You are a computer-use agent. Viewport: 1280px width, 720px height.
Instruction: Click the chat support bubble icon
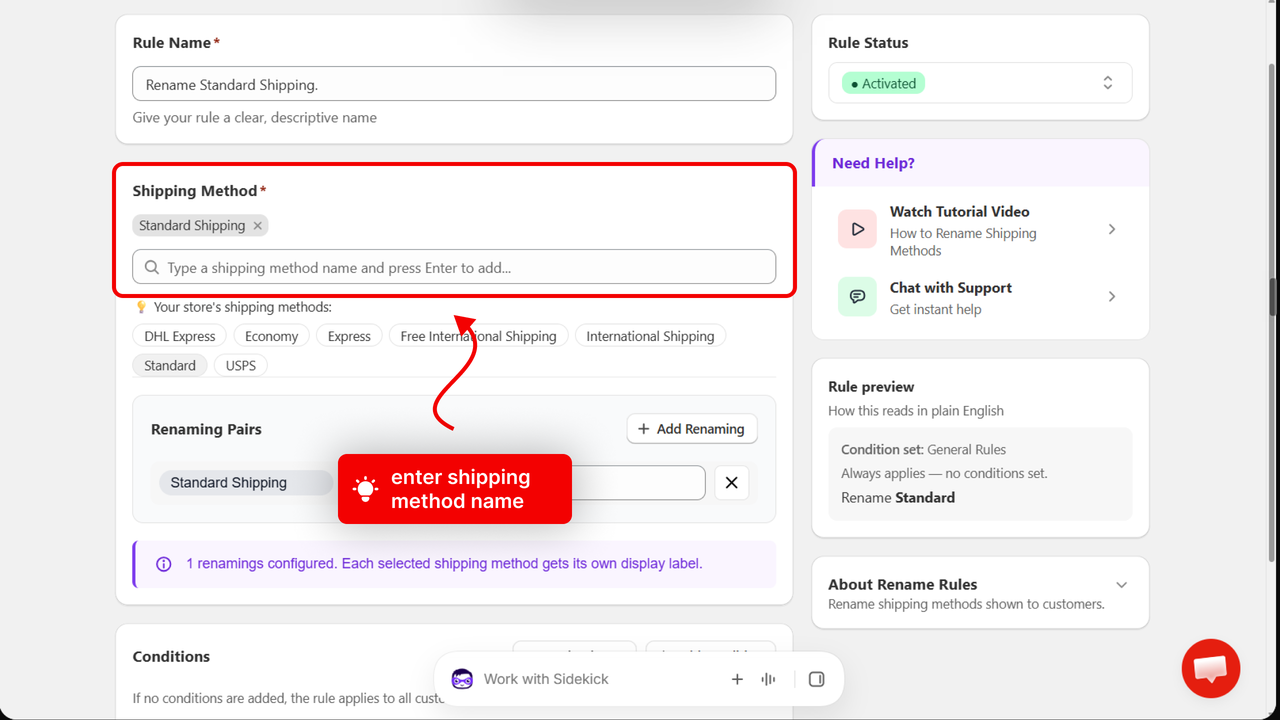857,297
